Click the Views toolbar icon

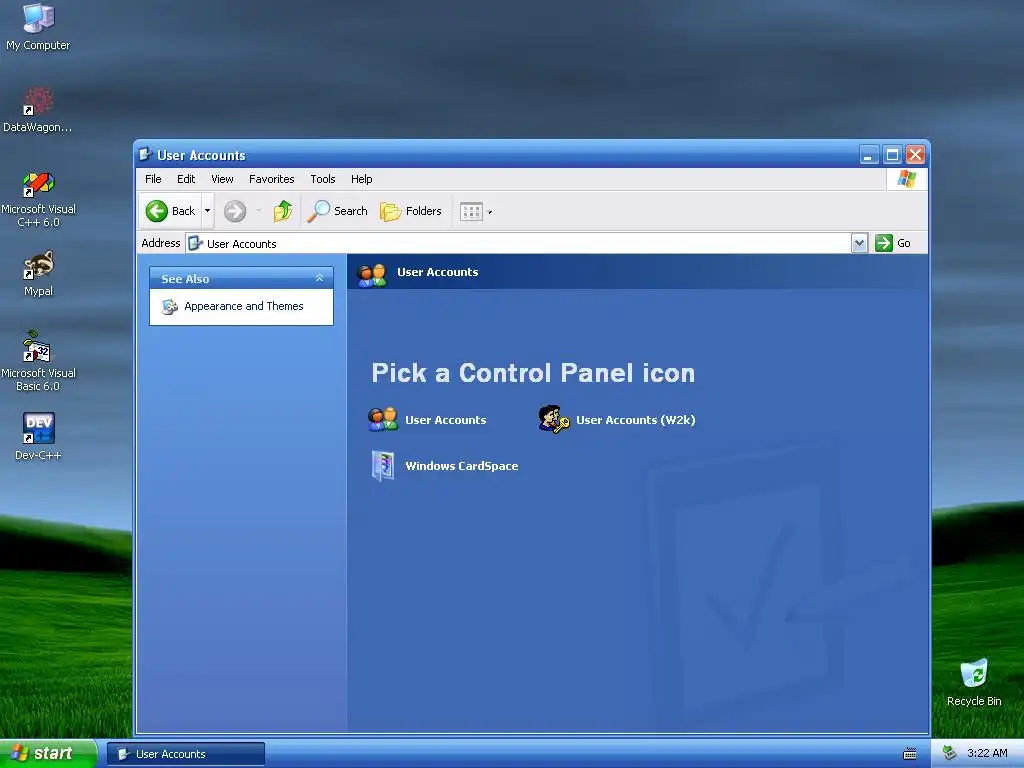coord(471,212)
